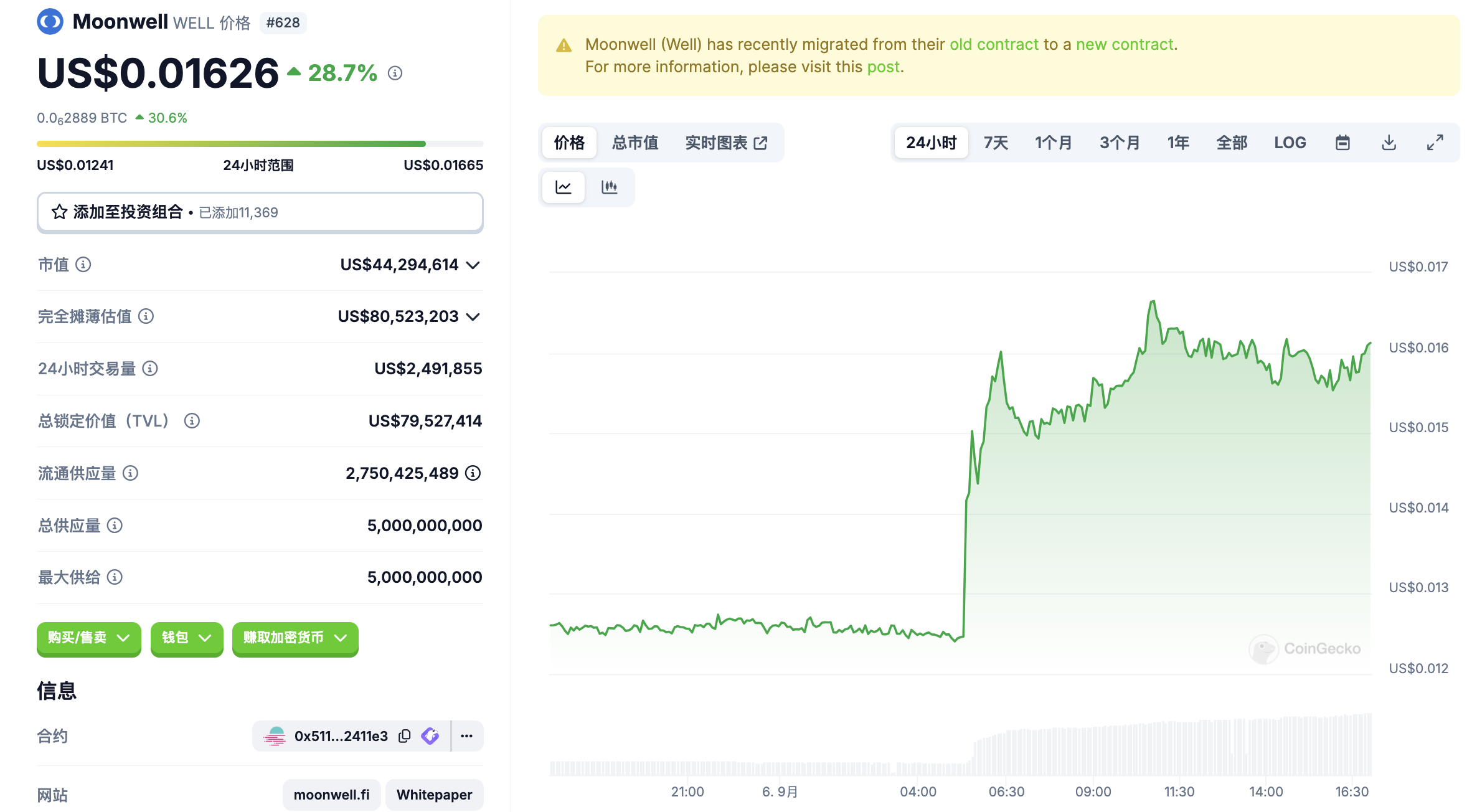This screenshot has height=812, width=1472.
Task: Add Moonwell to portfolio with 添加至投资组合
Action: [x=260, y=212]
